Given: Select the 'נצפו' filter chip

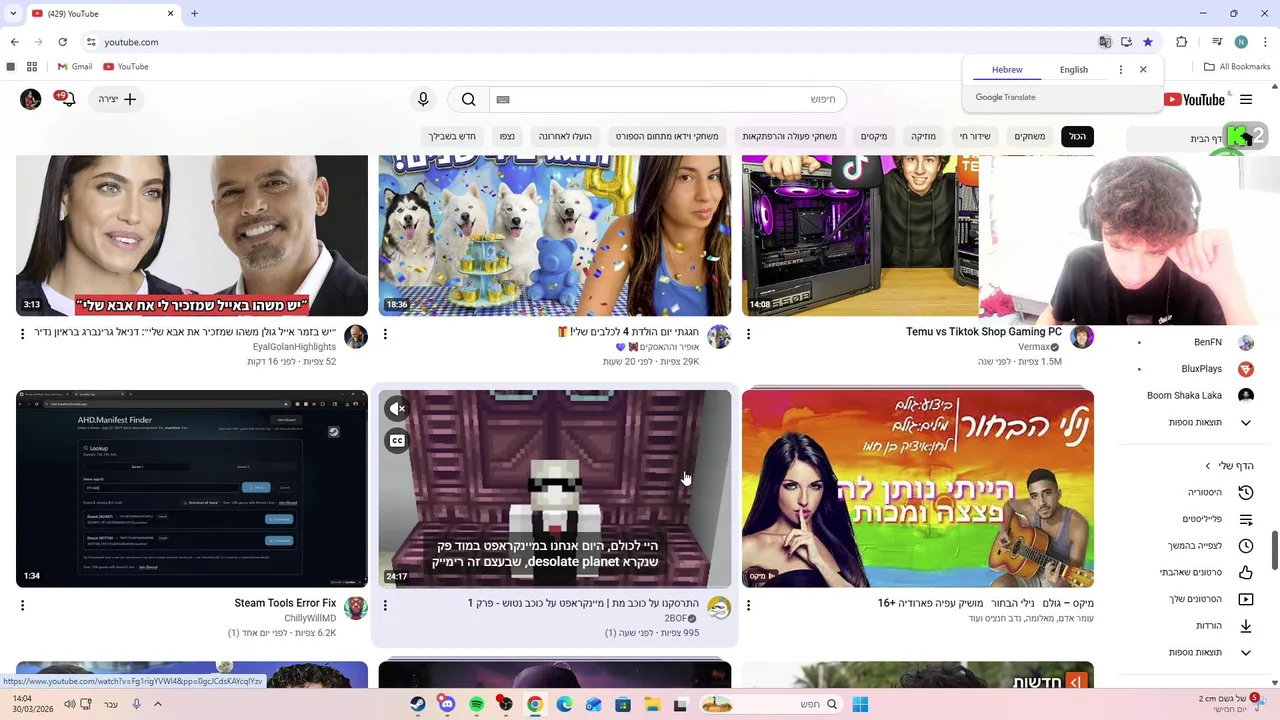Looking at the screenshot, I should coord(507,136).
